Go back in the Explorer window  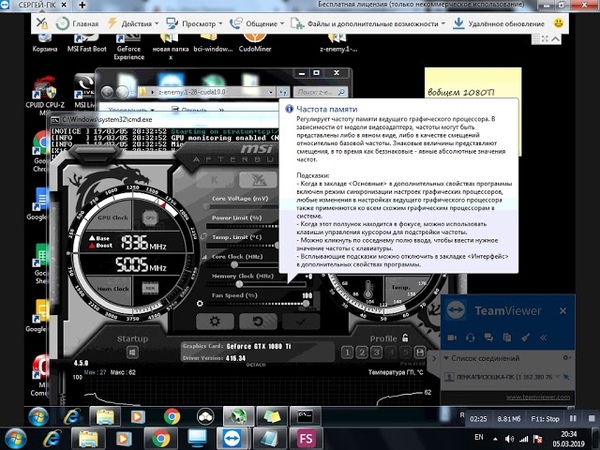tap(107, 92)
